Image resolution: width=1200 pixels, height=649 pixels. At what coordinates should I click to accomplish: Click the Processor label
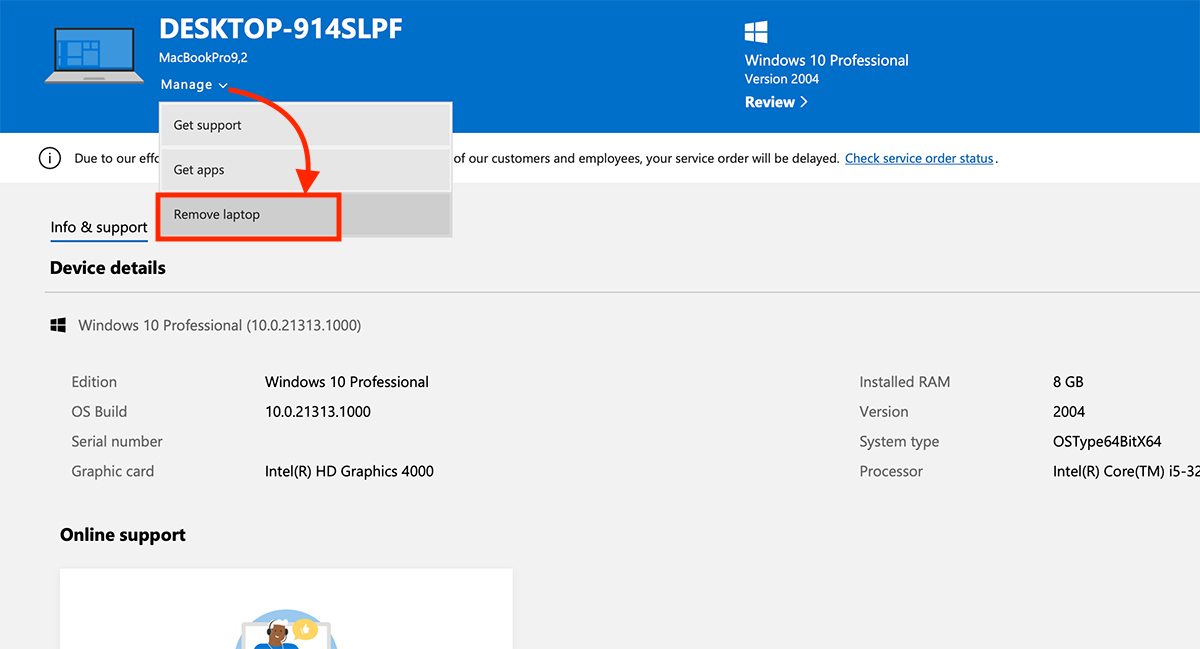tap(891, 472)
